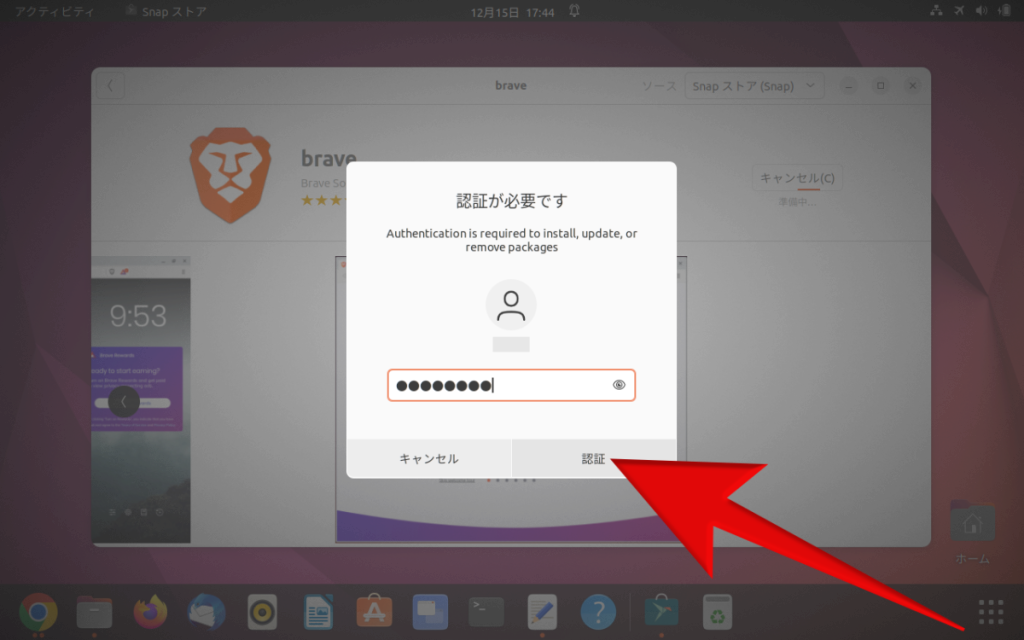Click the notification bell icon in the top bar

click(574, 11)
